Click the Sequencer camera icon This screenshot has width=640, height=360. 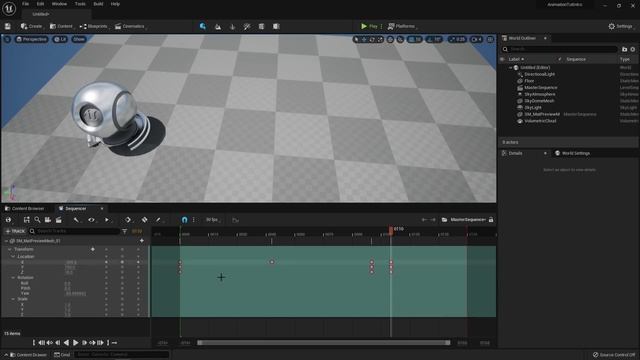[48, 220]
